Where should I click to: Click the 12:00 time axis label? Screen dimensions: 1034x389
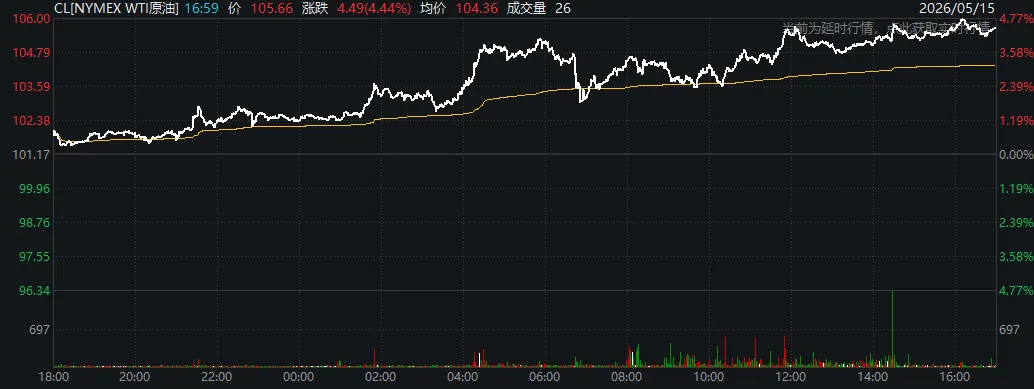[790, 377]
